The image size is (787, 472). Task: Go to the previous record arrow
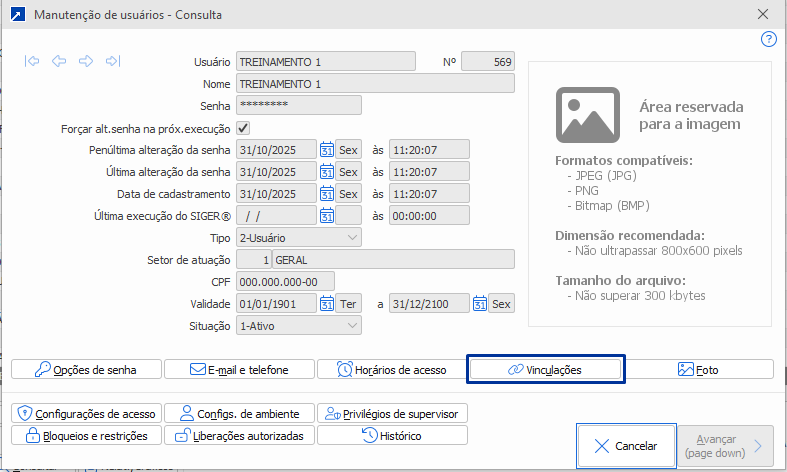pos(59,61)
